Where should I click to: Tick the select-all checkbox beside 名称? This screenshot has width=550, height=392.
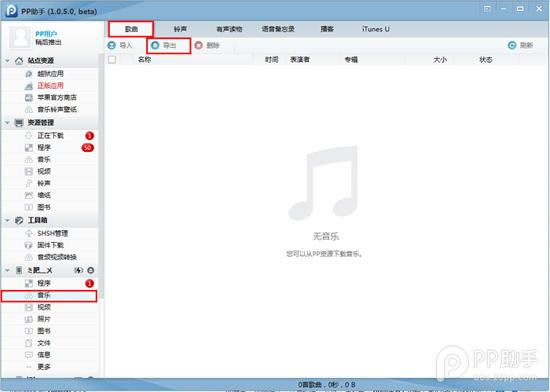(112, 60)
